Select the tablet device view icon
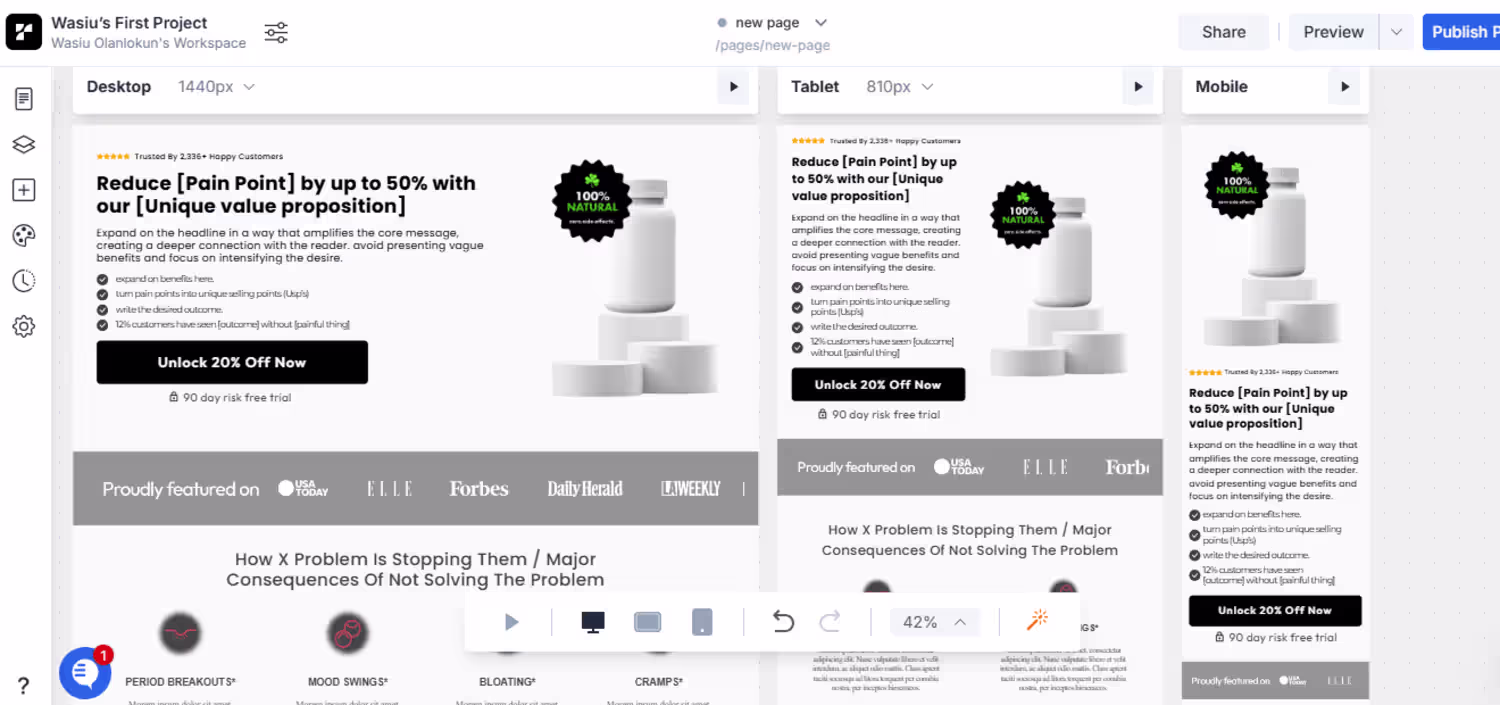This screenshot has width=1500, height=705. click(x=648, y=622)
